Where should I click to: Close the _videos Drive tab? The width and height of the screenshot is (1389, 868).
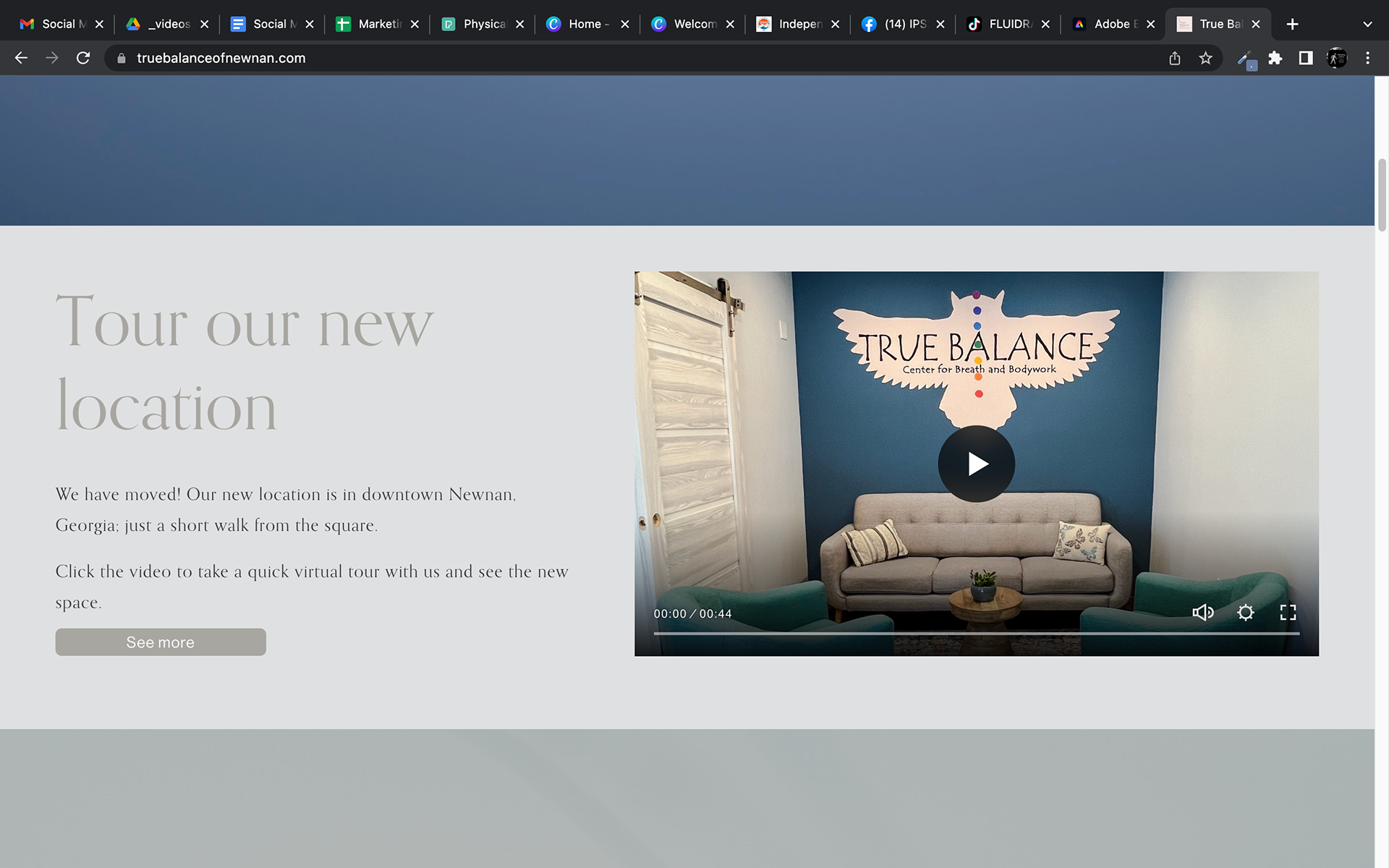[205, 24]
